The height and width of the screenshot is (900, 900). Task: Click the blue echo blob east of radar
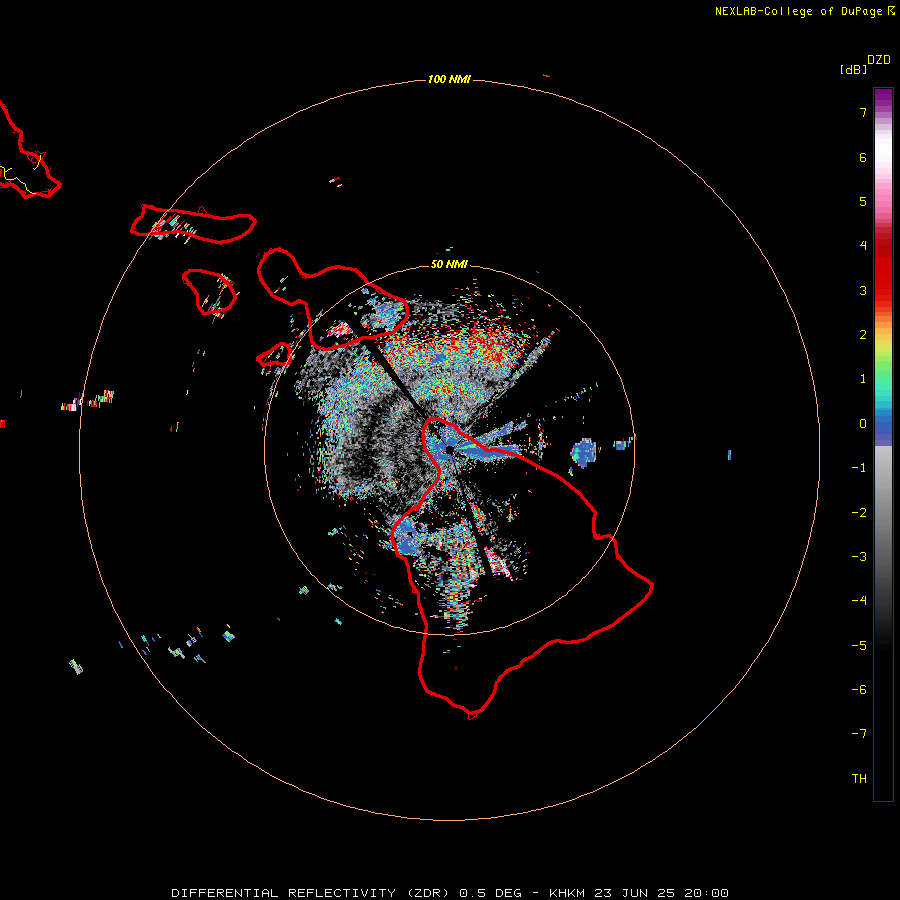[x=584, y=452]
